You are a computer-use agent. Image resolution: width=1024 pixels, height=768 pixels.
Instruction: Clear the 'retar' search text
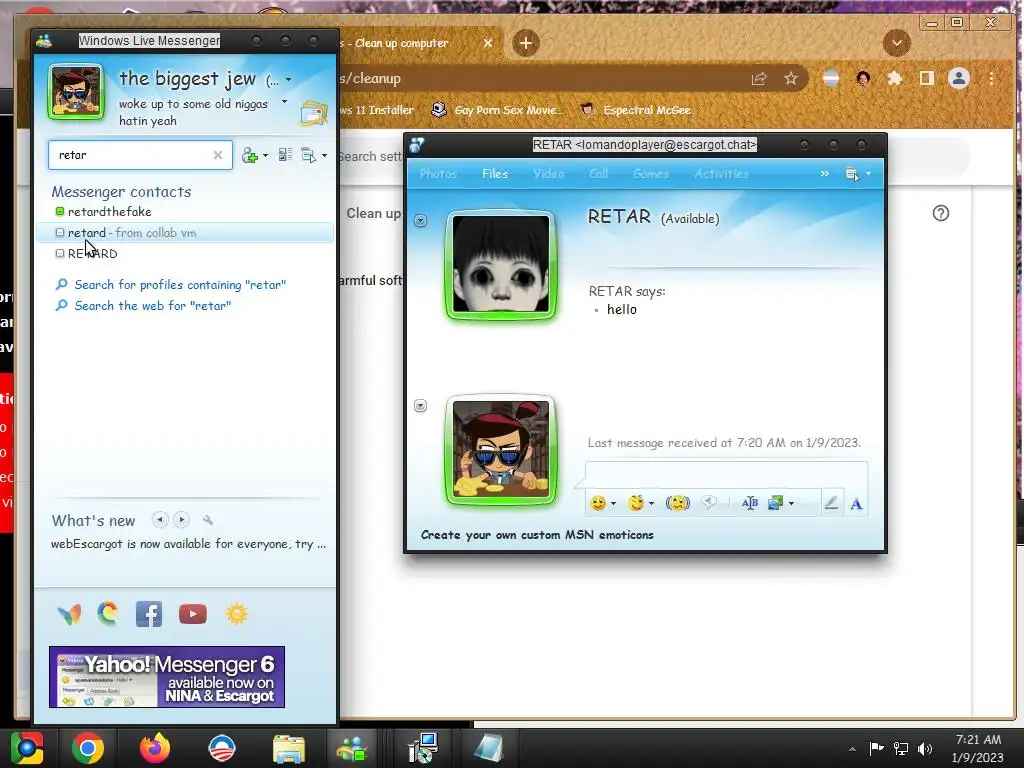[217, 155]
